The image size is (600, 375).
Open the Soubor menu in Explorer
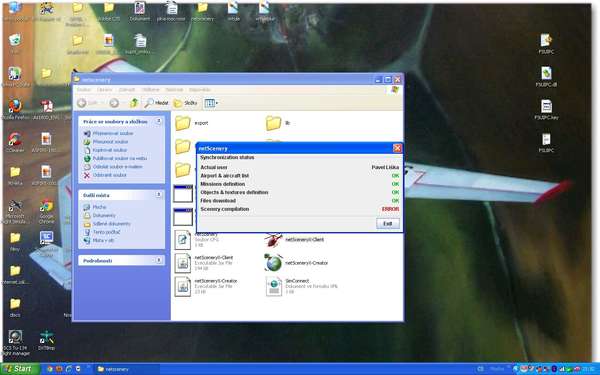point(84,90)
